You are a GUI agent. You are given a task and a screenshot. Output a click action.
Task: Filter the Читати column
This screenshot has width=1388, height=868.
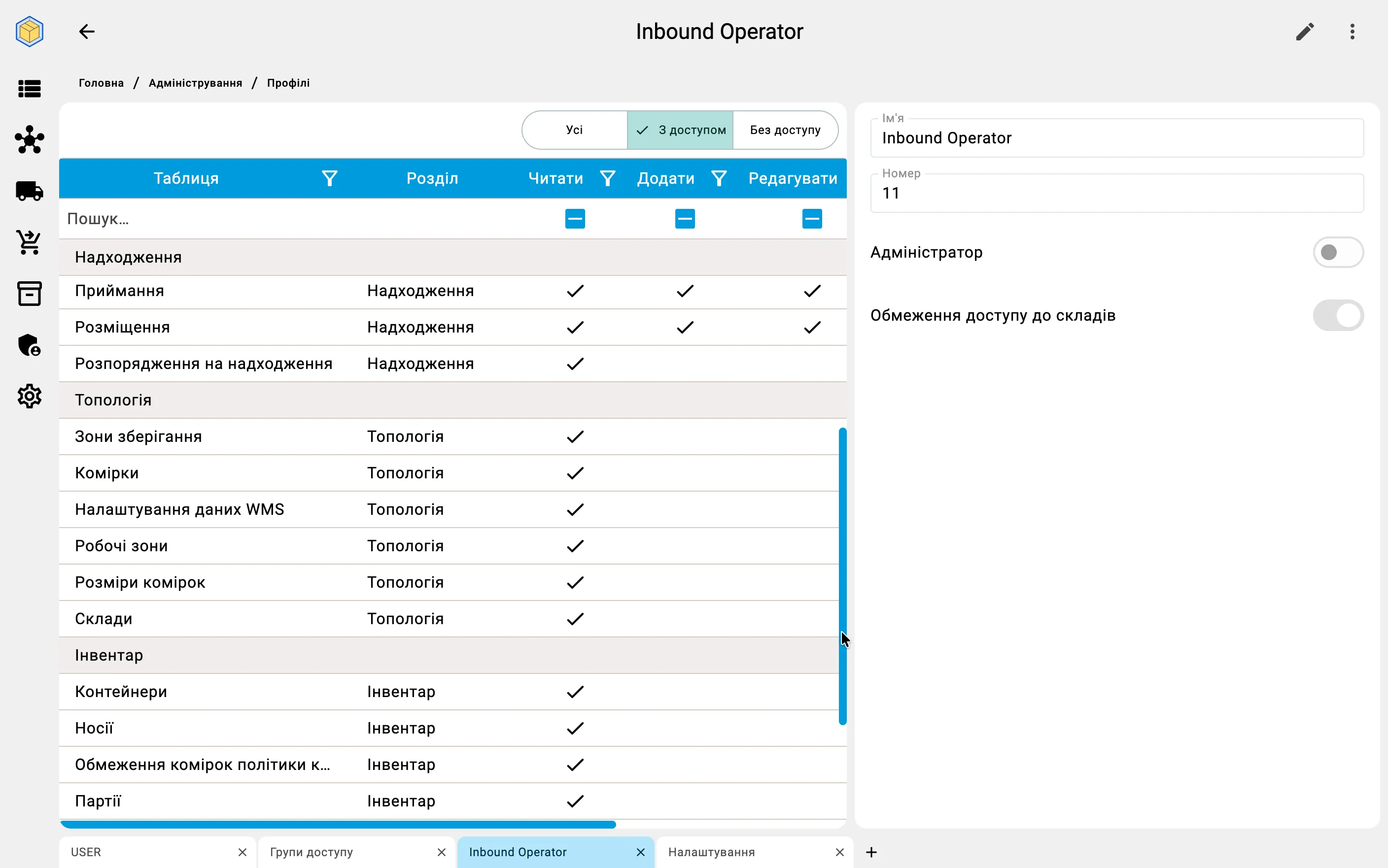tap(608, 178)
